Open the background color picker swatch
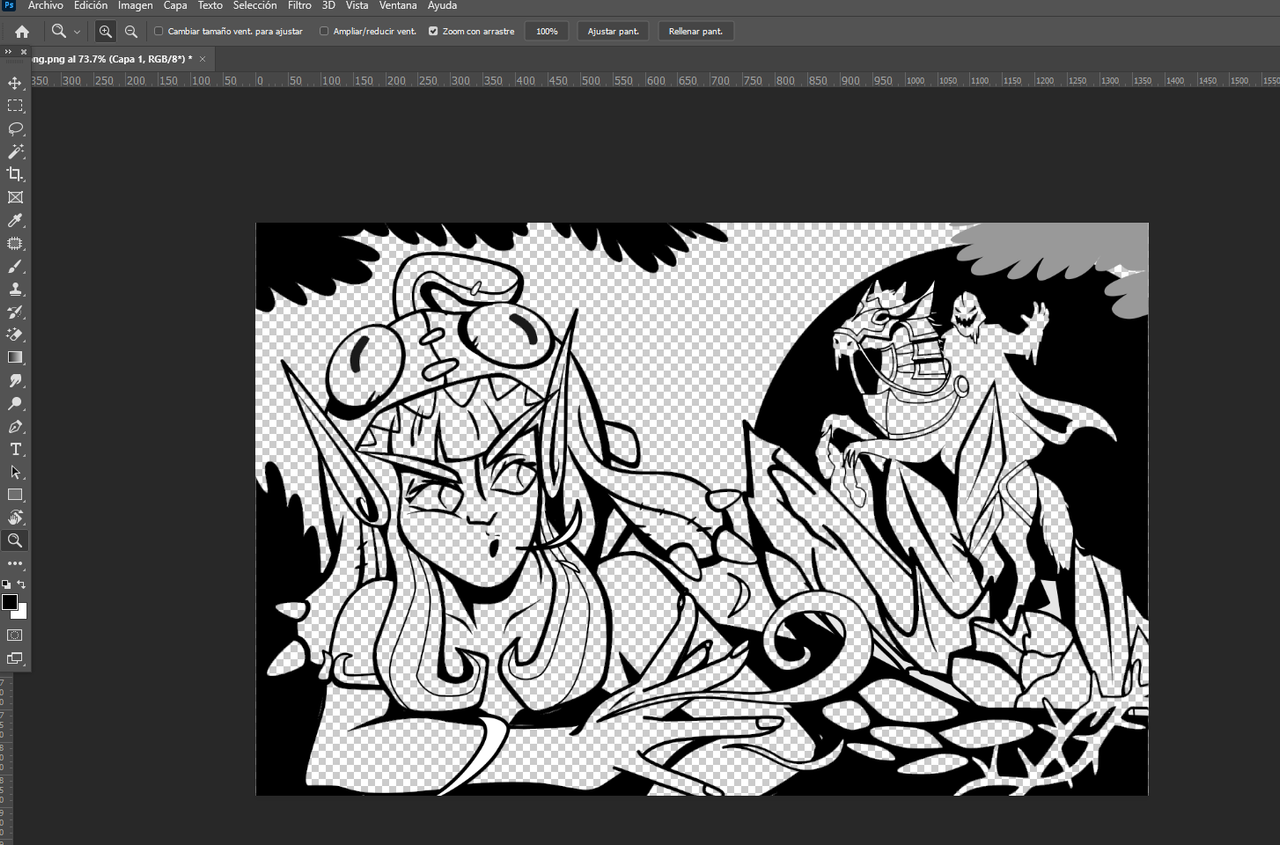 click(22, 612)
